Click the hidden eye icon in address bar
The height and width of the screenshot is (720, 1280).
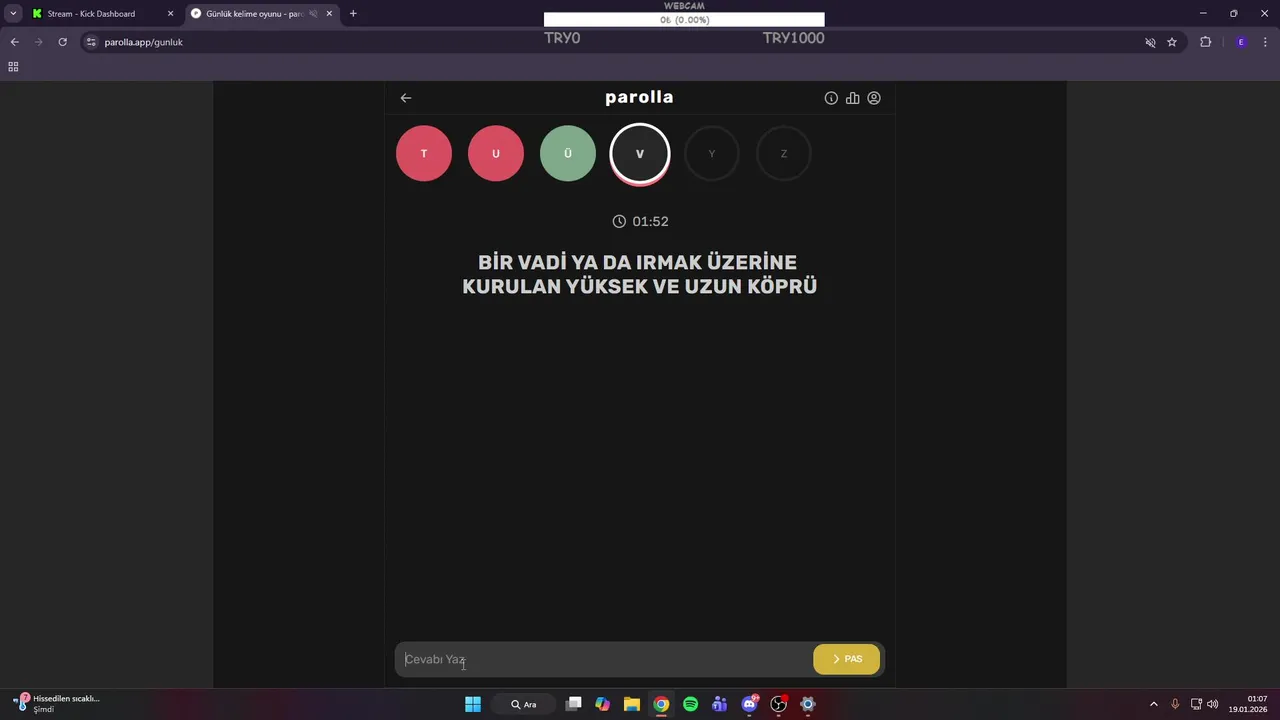click(1150, 42)
